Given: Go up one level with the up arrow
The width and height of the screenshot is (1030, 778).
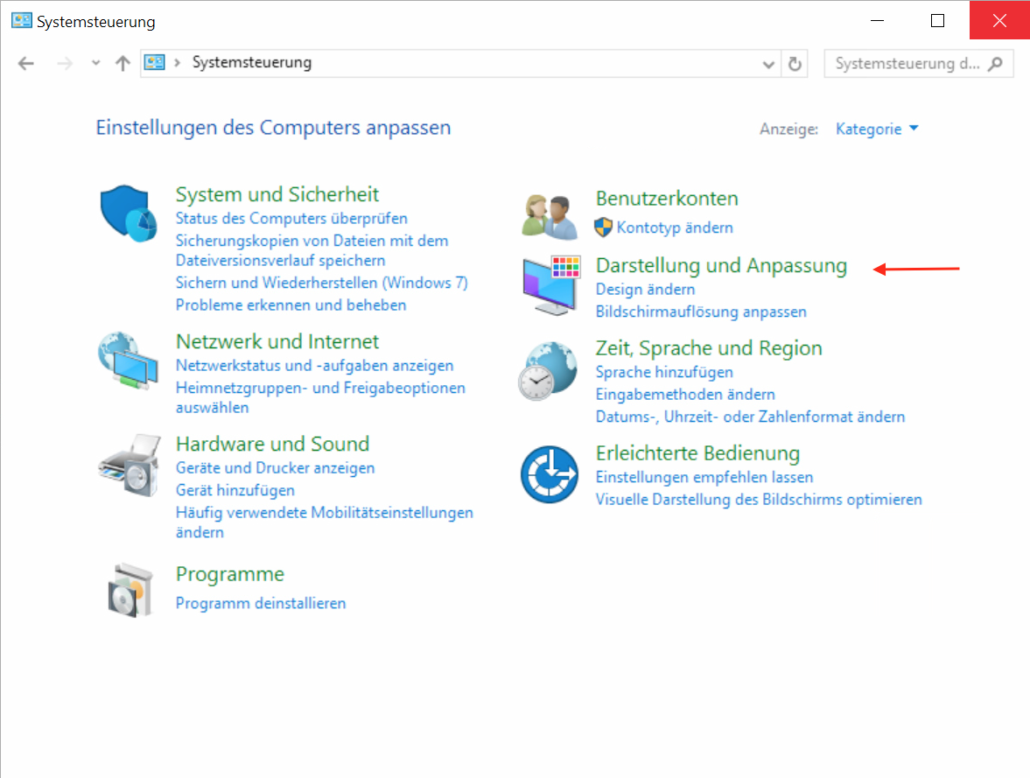Looking at the screenshot, I should 123,64.
